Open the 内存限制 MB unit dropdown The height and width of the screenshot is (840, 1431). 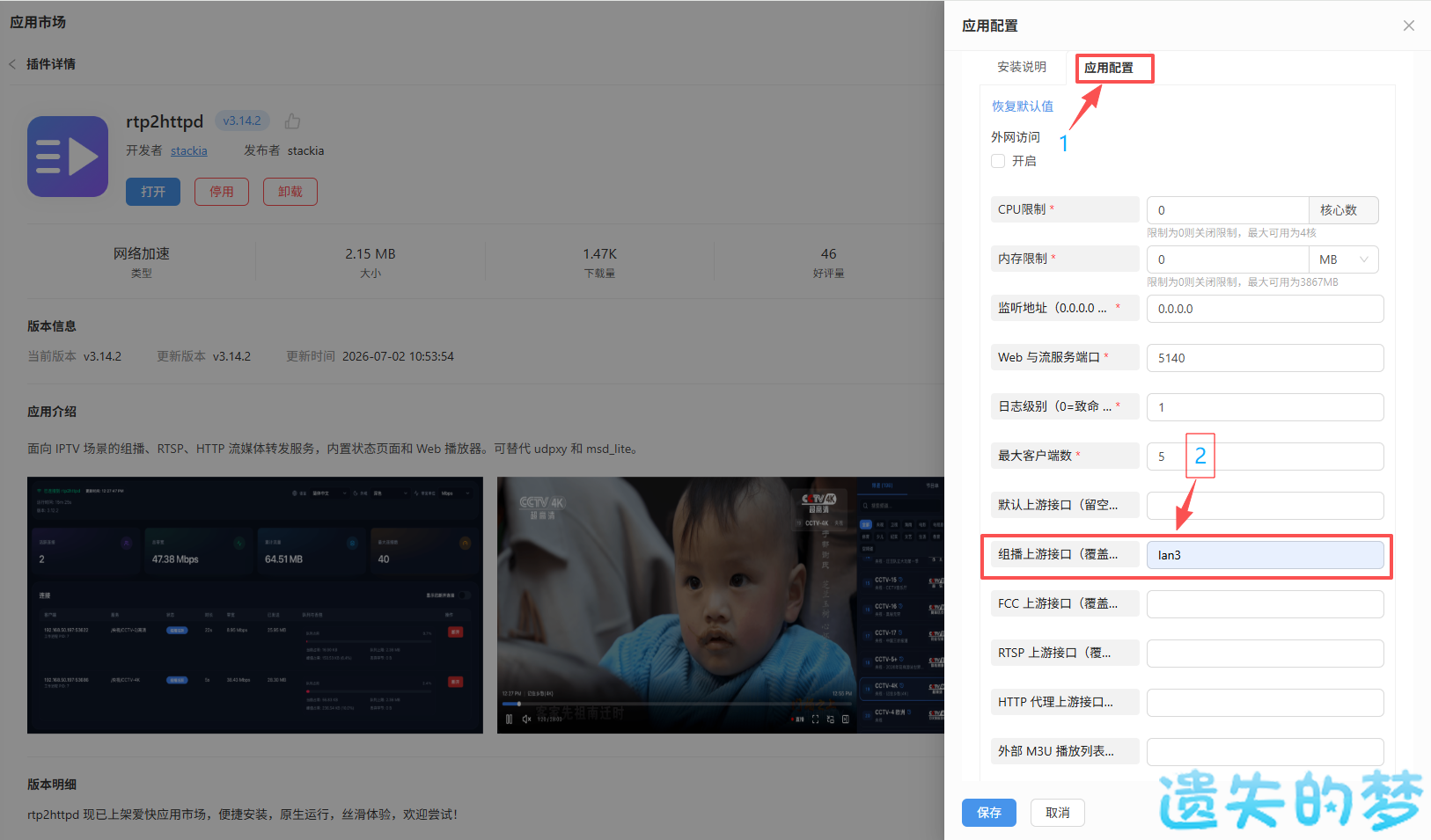1344,259
